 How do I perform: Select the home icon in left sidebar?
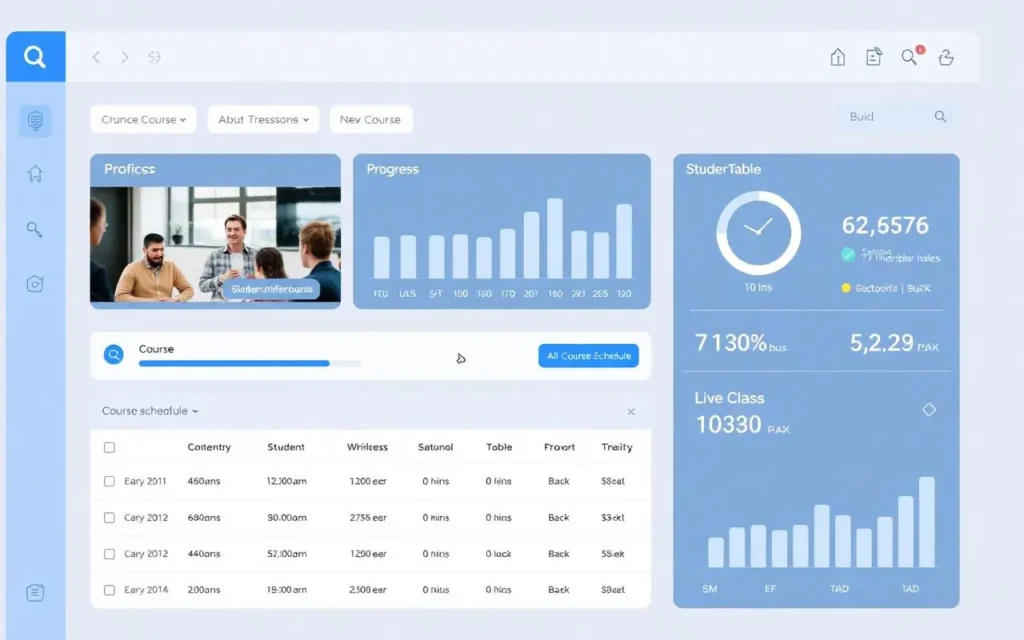tap(35, 174)
